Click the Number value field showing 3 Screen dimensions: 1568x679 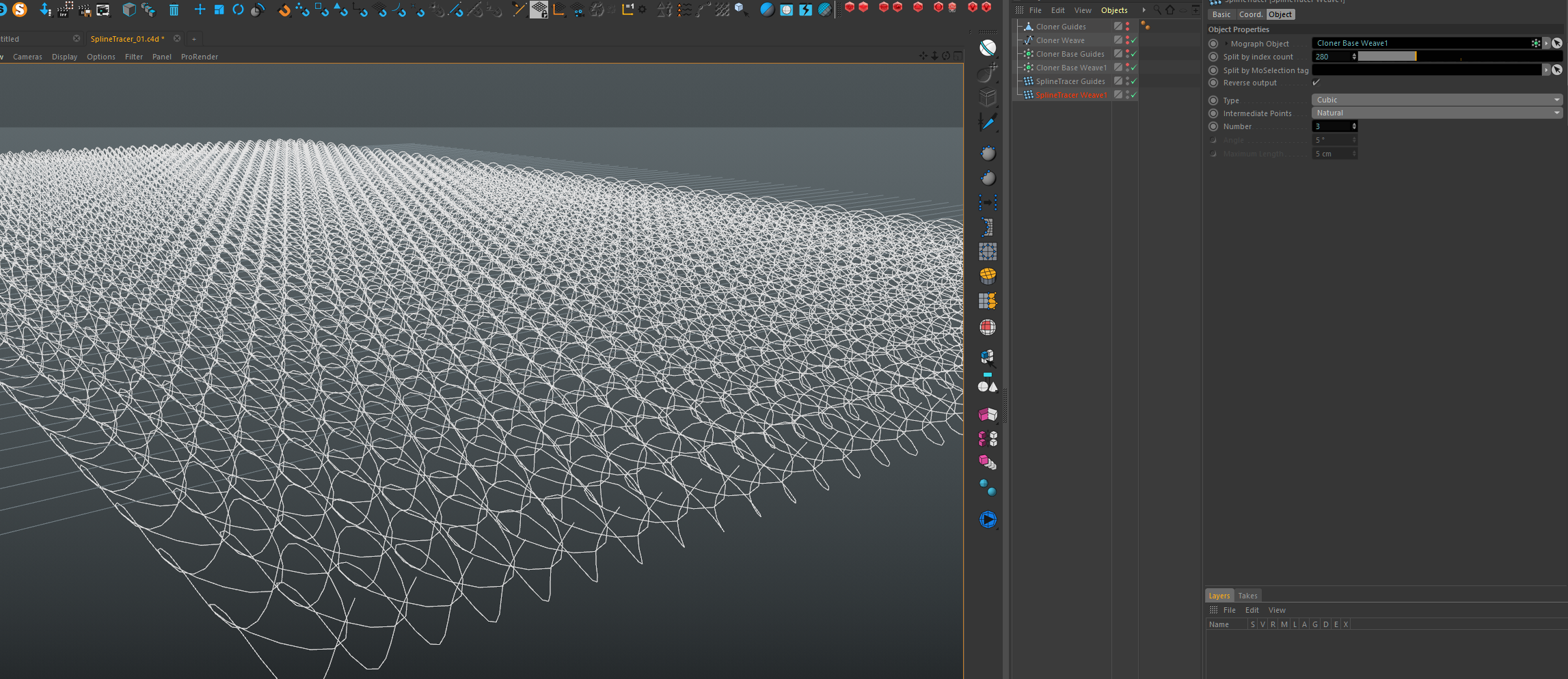pos(1331,126)
